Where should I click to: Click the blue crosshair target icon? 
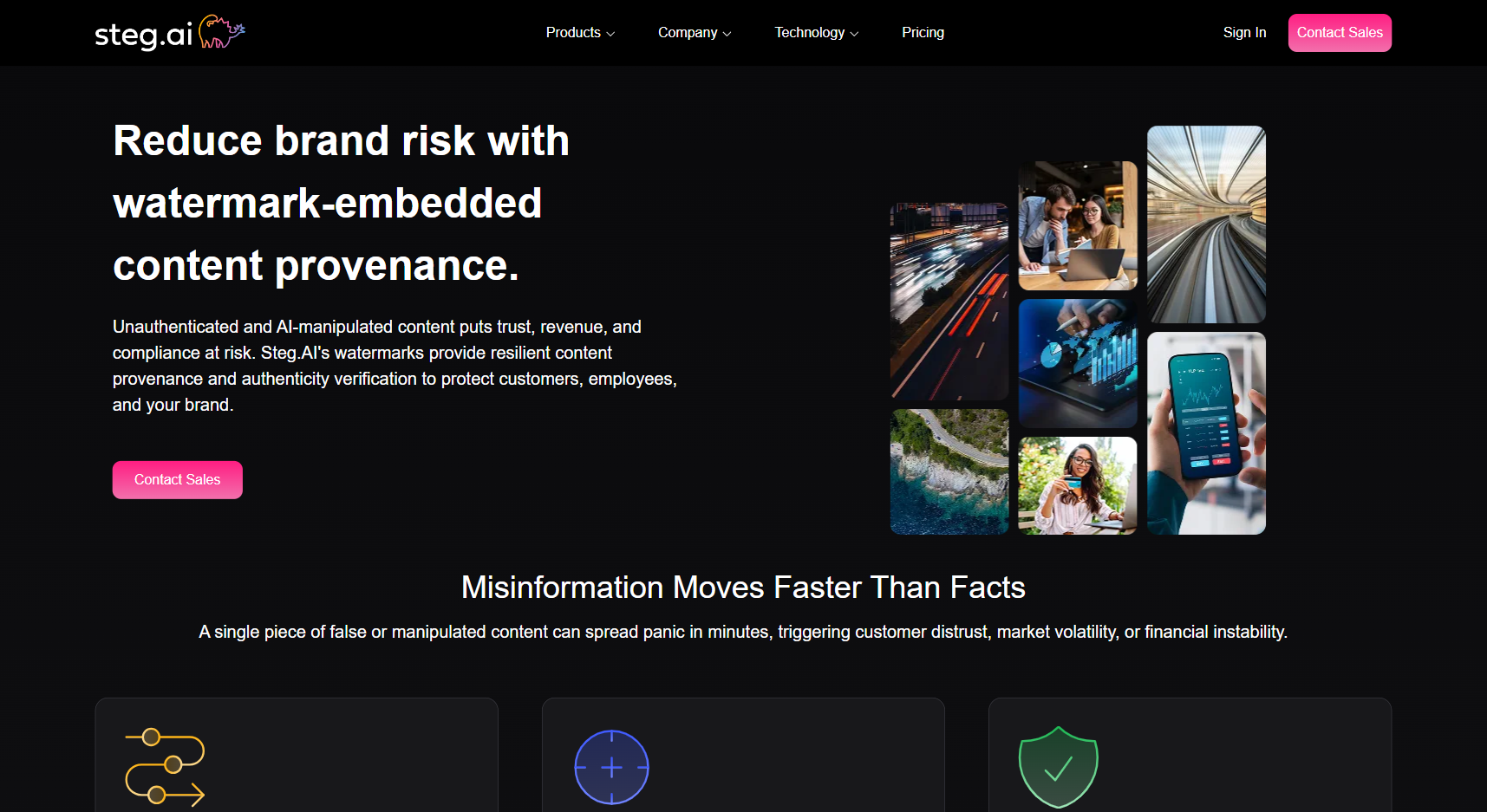tap(611, 766)
